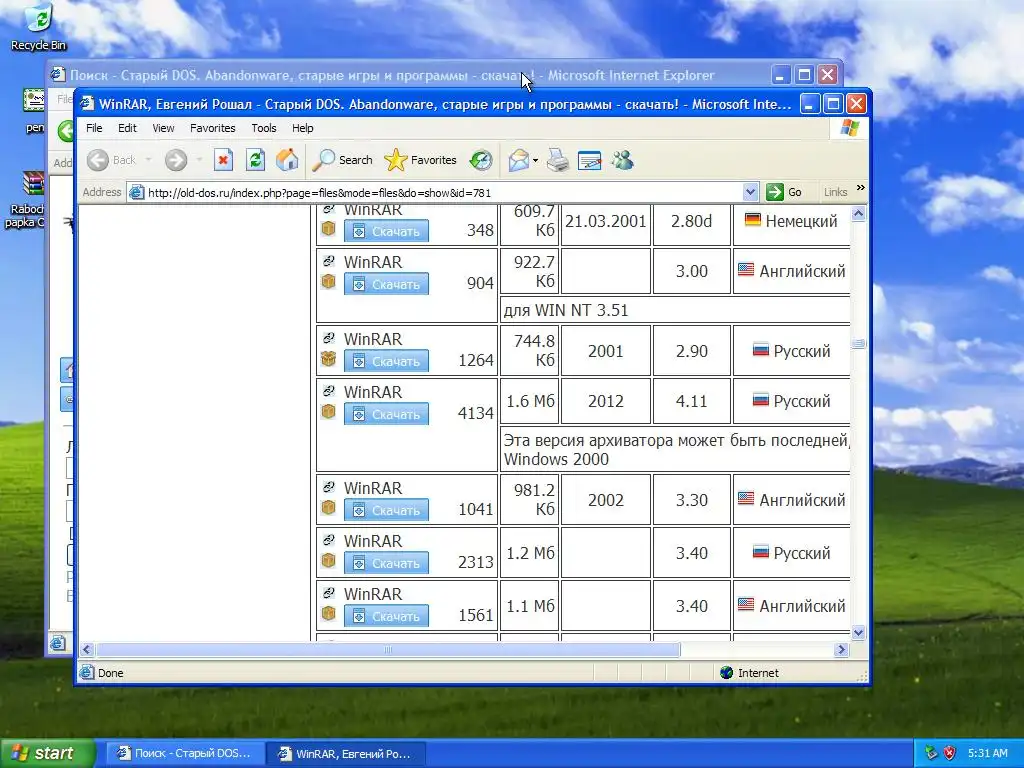Expand the Back button history dropdown
1024x768 pixels.
point(148,160)
